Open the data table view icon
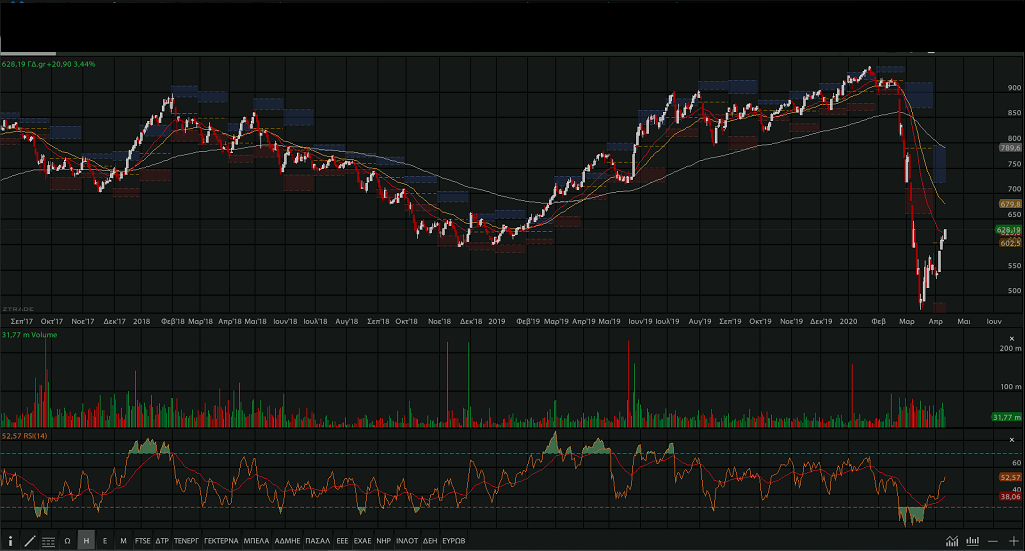This screenshot has height=551, width=1025. click(48, 541)
